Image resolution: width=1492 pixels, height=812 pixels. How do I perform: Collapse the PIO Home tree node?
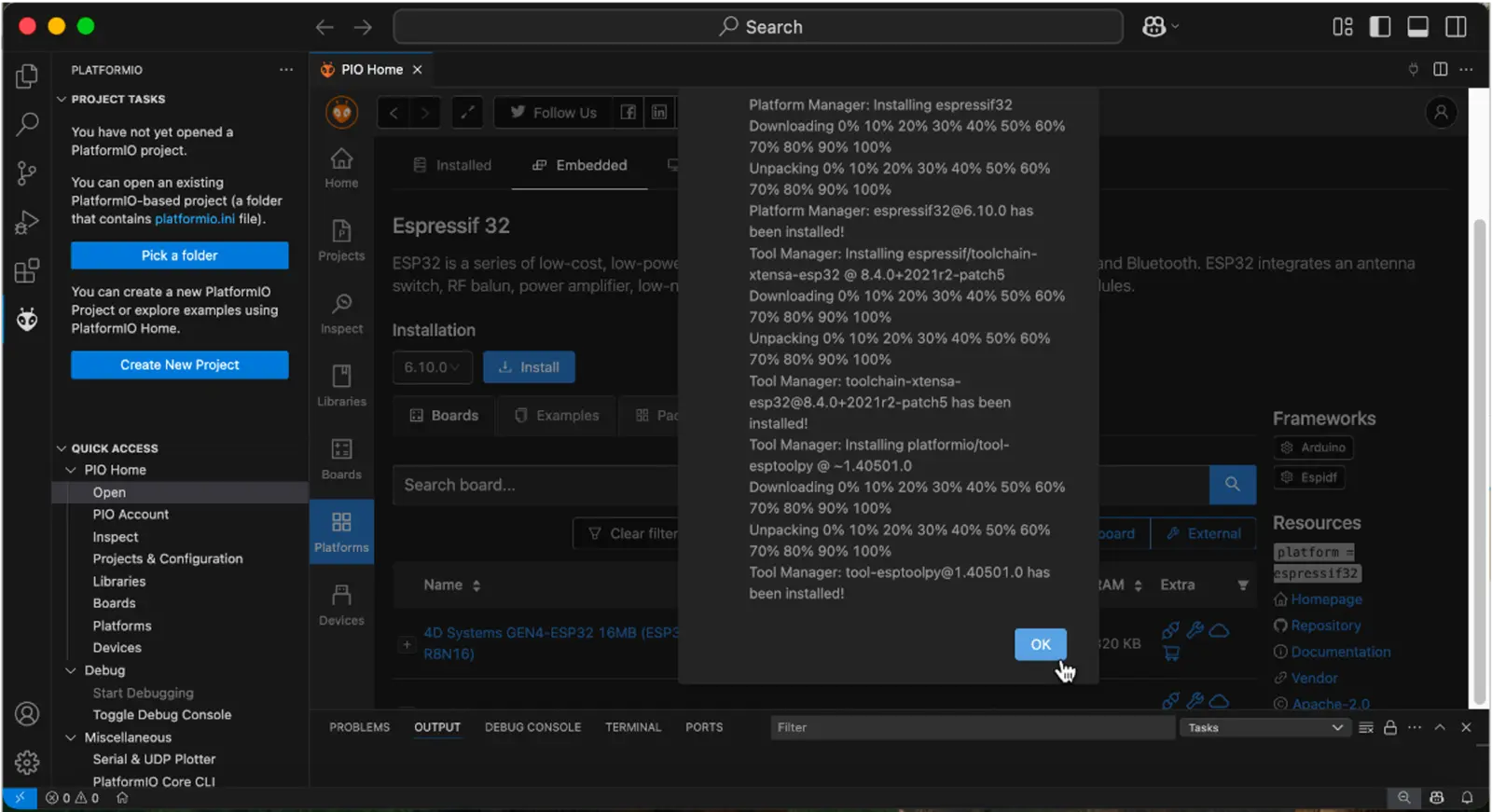click(71, 470)
